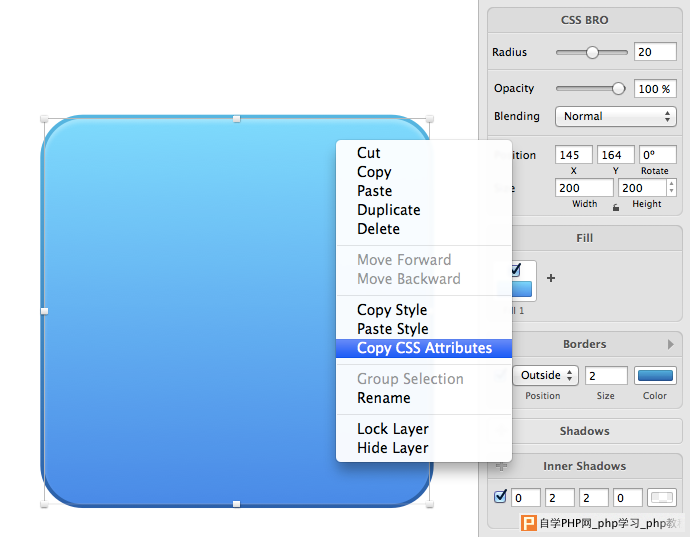Image resolution: width=690 pixels, height=537 pixels.
Task: Click the X position field
Action: click(573, 155)
